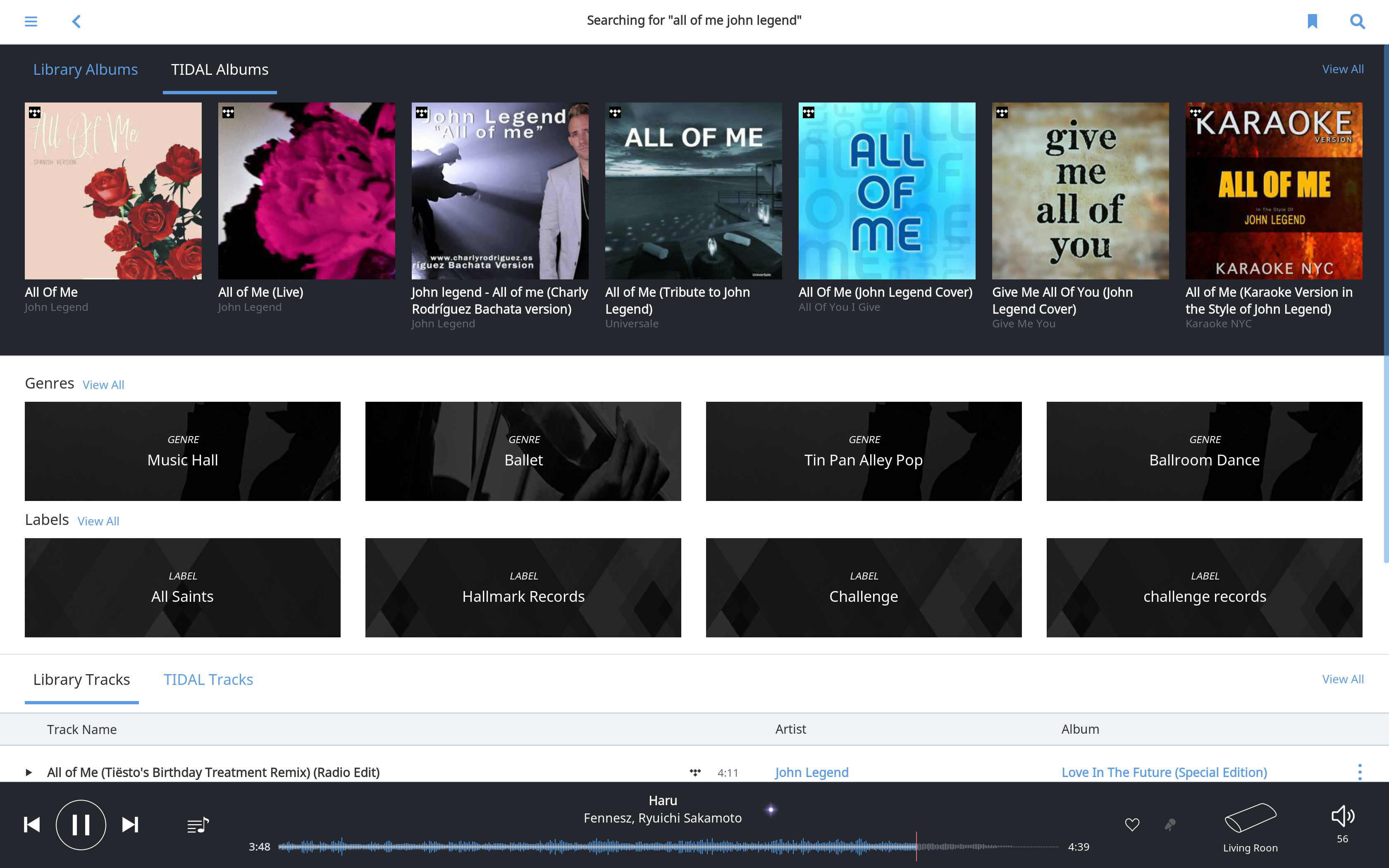This screenshot has width=1389, height=868.
Task: Pause the currently playing track
Action: [81, 825]
